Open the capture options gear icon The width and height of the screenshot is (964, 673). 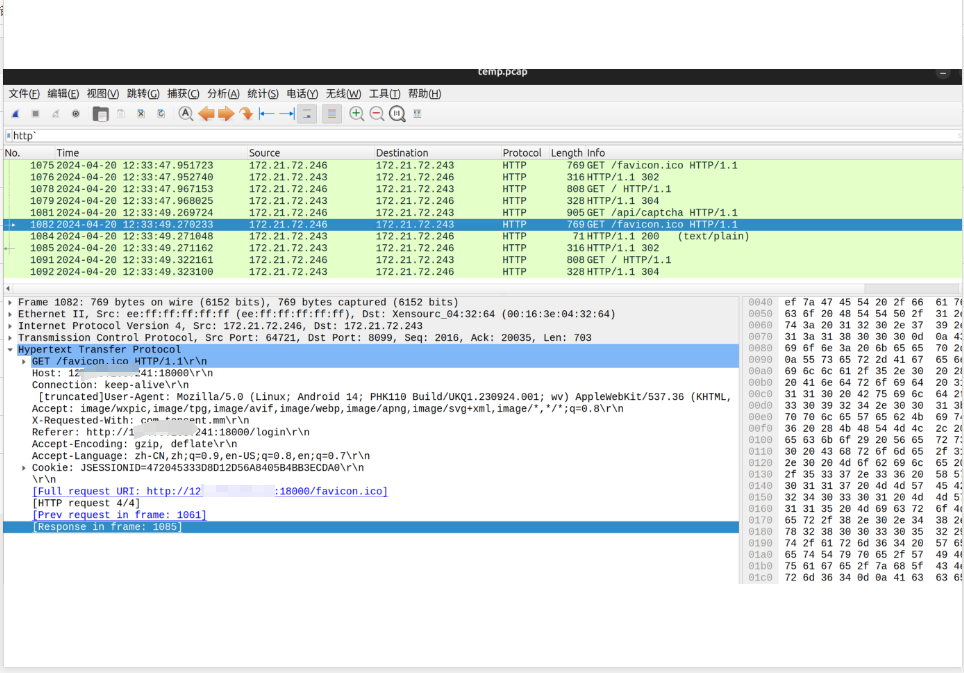point(76,114)
